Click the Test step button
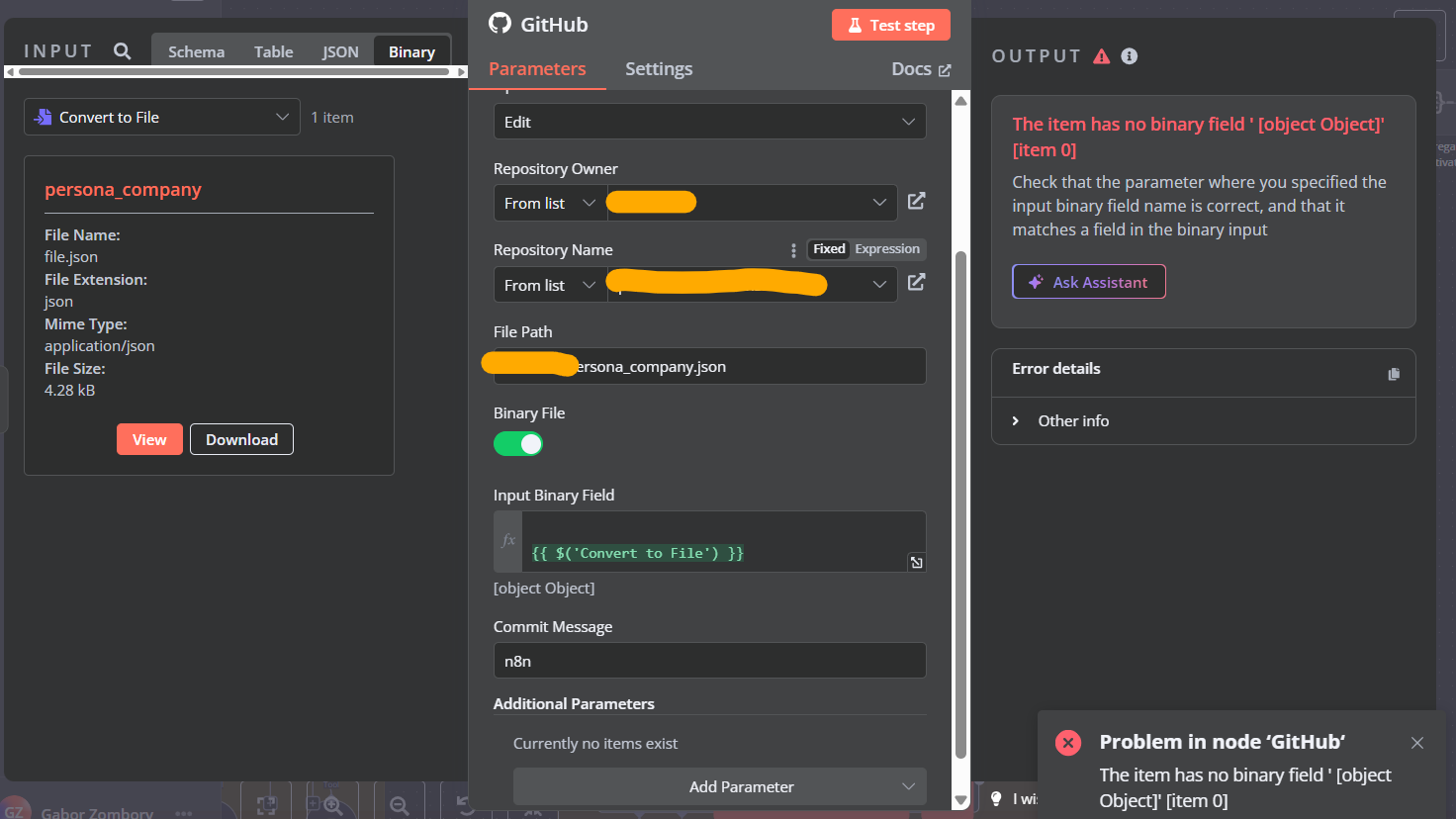The height and width of the screenshot is (819, 1456). [891, 25]
